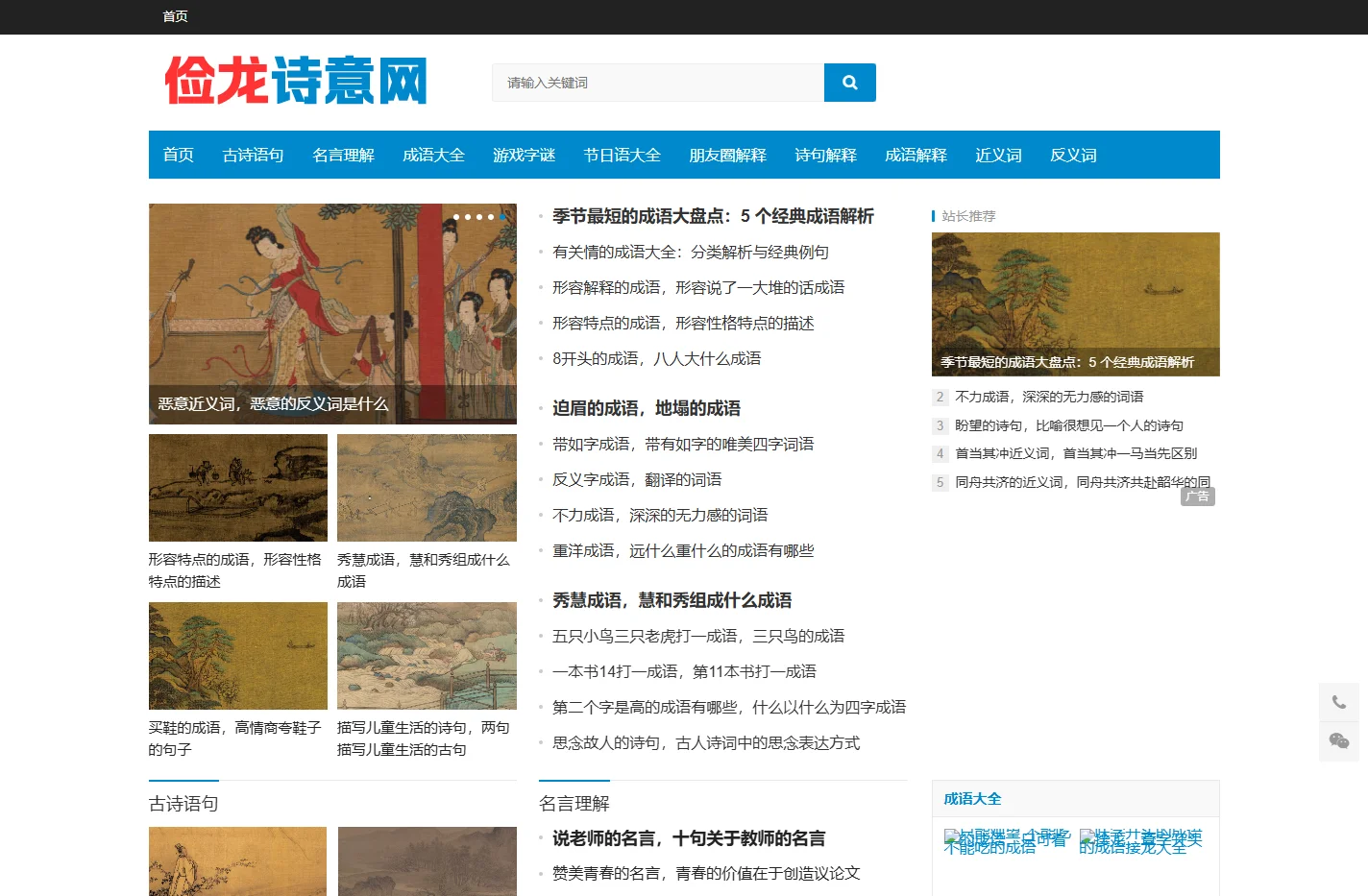Open the 成语解释 navigation menu item
This screenshot has height=896, width=1368.
pyautogui.click(x=916, y=155)
